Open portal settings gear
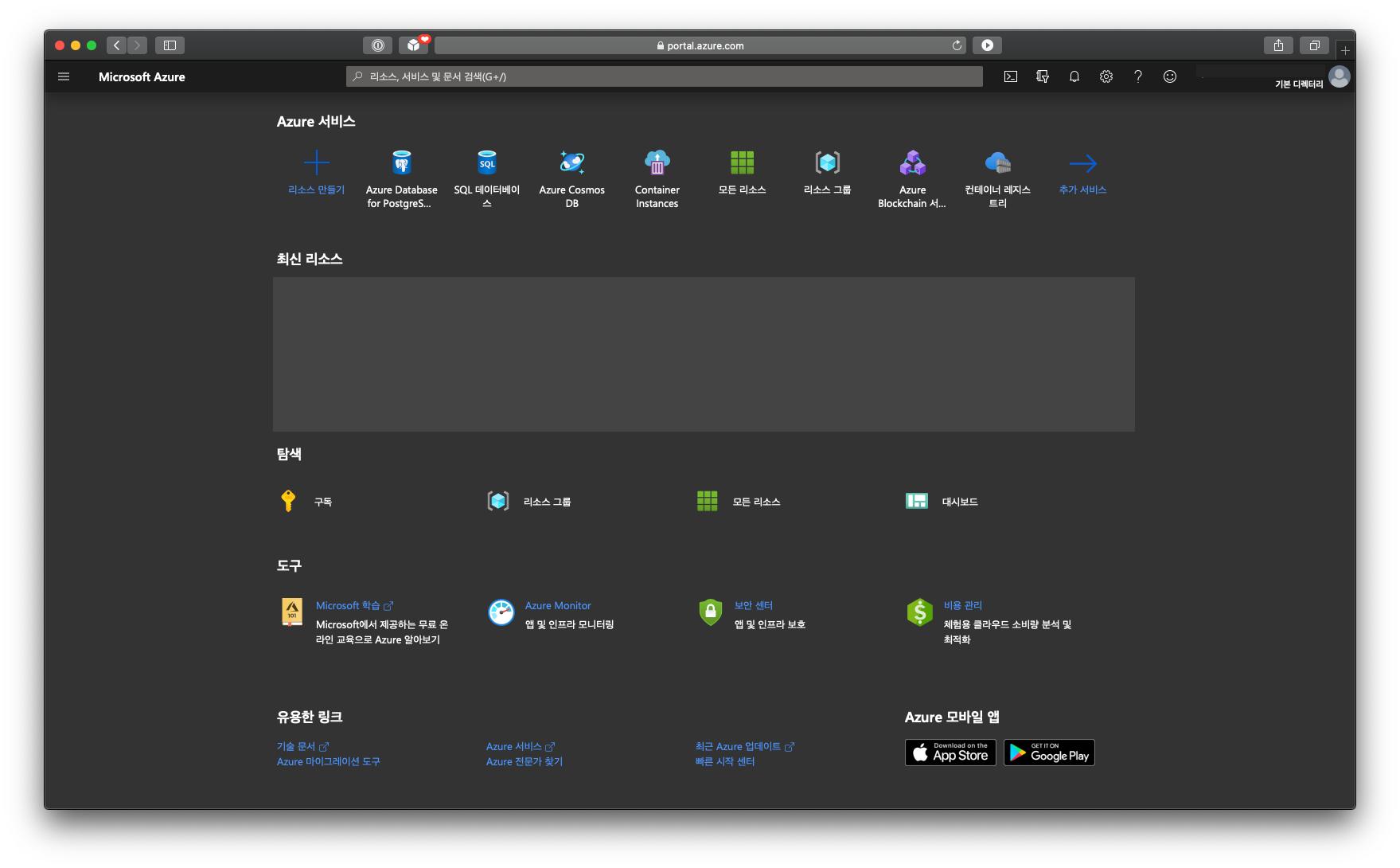1400x868 pixels. pos(1106,76)
